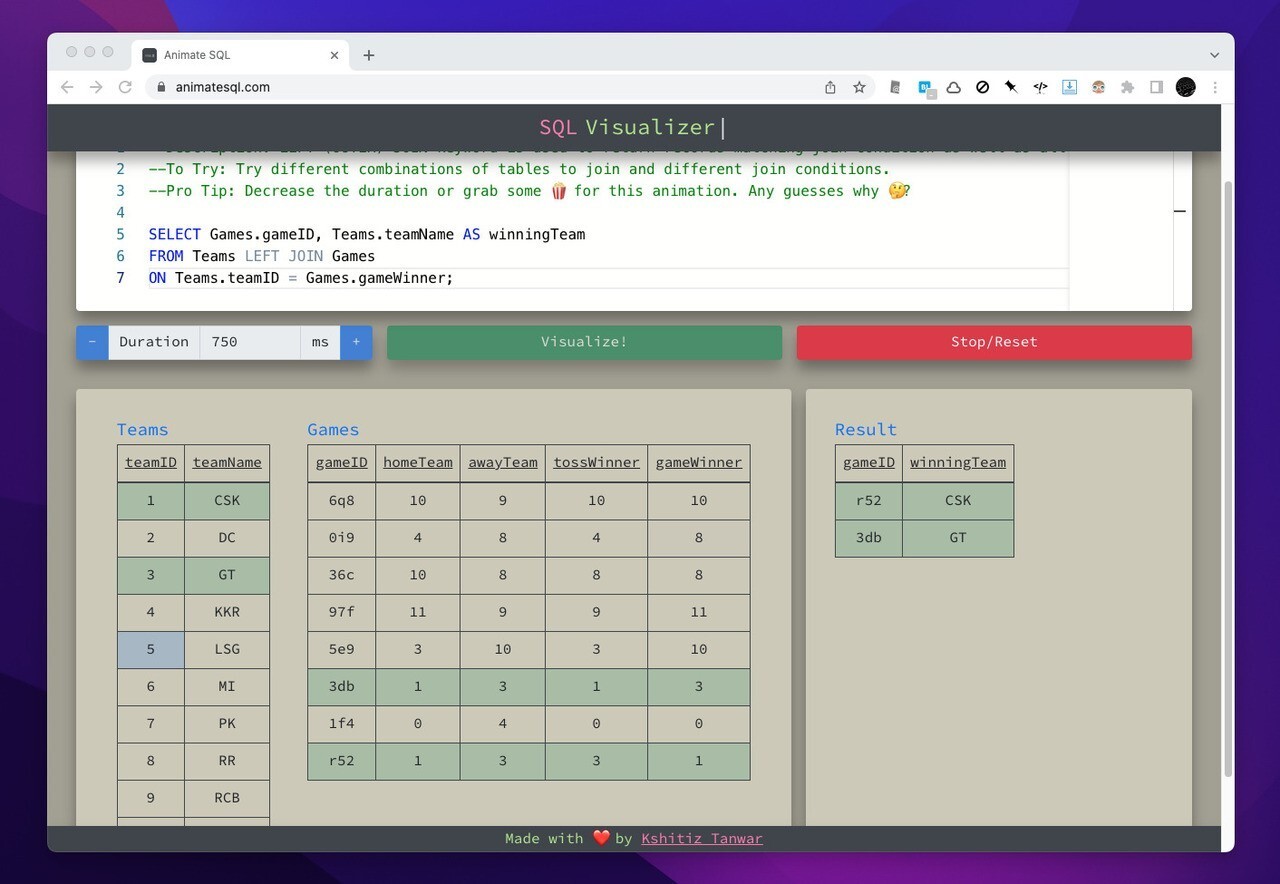
Task: Open the browser profile avatar menu
Action: click(x=1186, y=87)
